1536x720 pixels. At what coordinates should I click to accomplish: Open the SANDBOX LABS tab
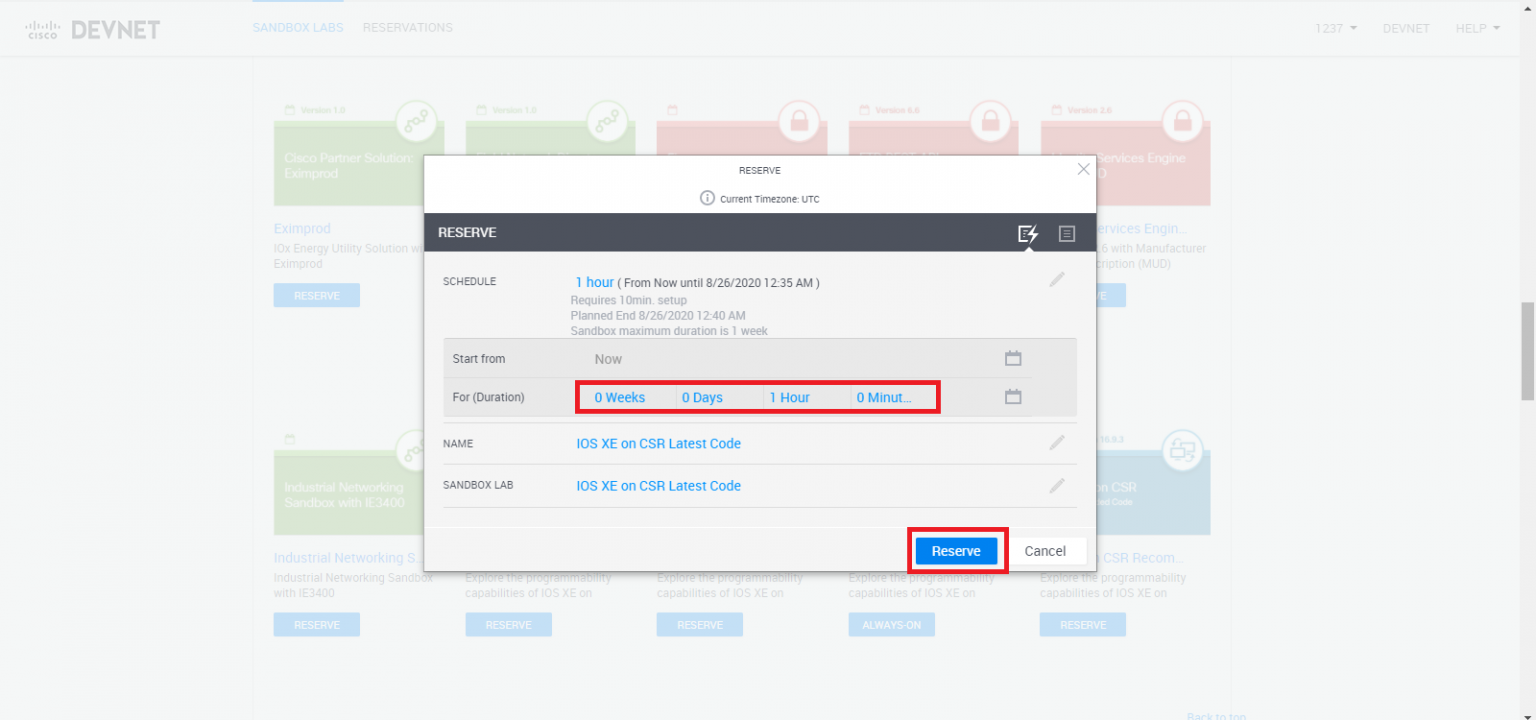pos(298,27)
